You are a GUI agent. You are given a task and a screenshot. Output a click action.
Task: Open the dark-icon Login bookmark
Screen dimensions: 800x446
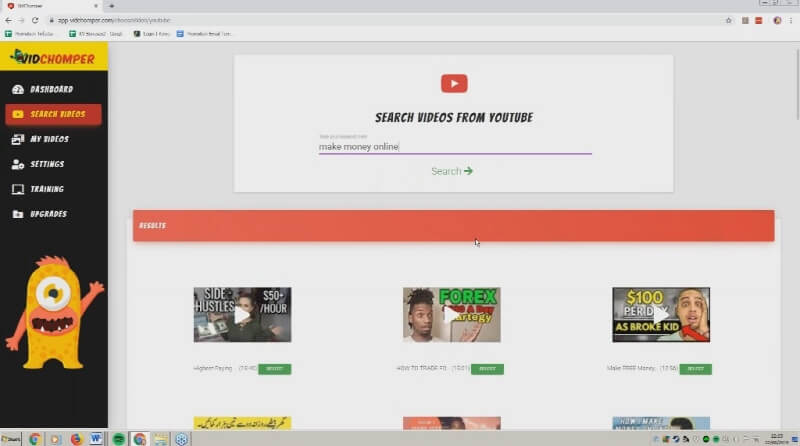(152, 34)
